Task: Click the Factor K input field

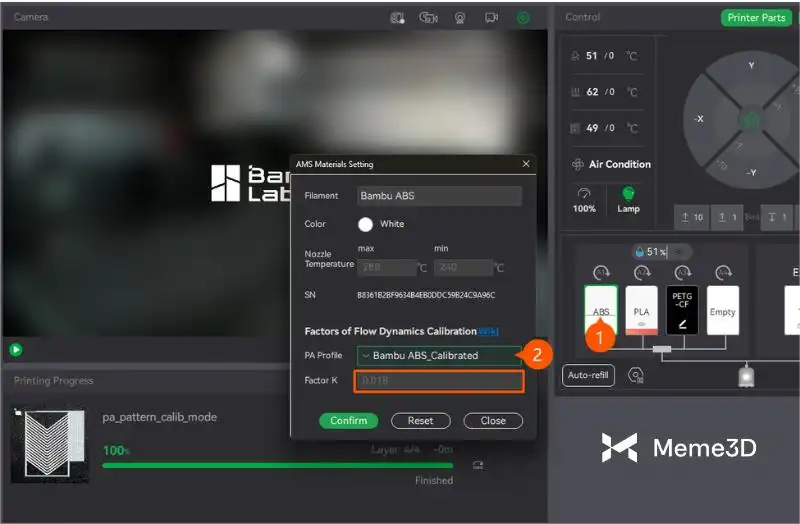Action: [439, 381]
